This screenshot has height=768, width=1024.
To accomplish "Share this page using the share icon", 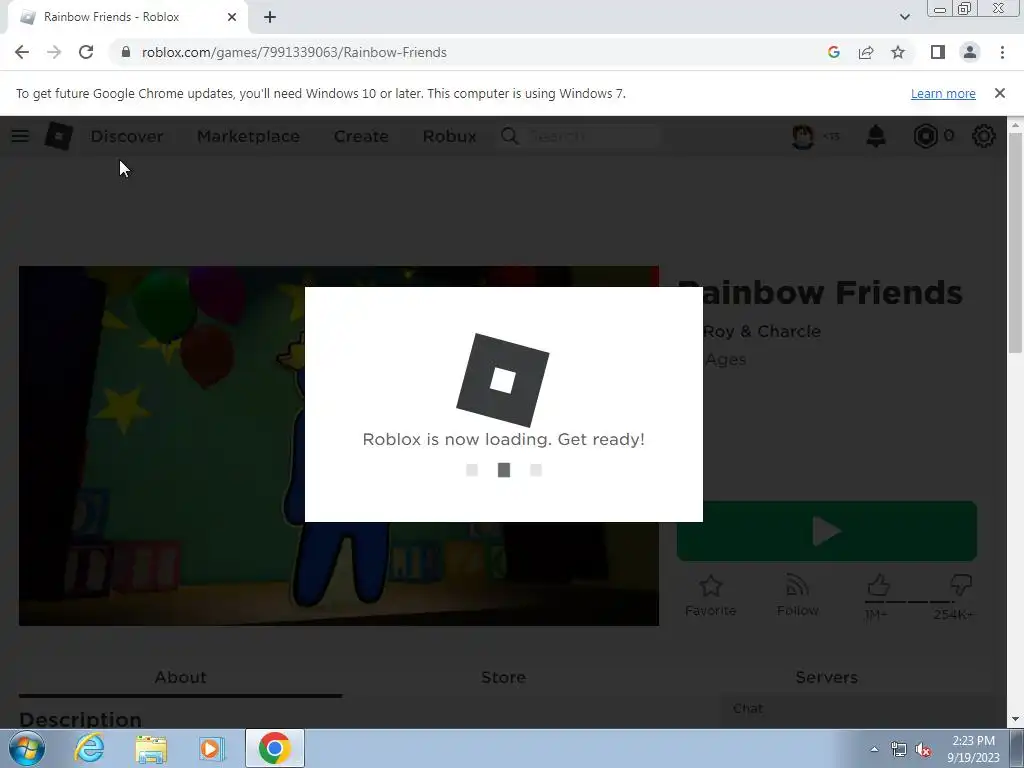I will (866, 52).
